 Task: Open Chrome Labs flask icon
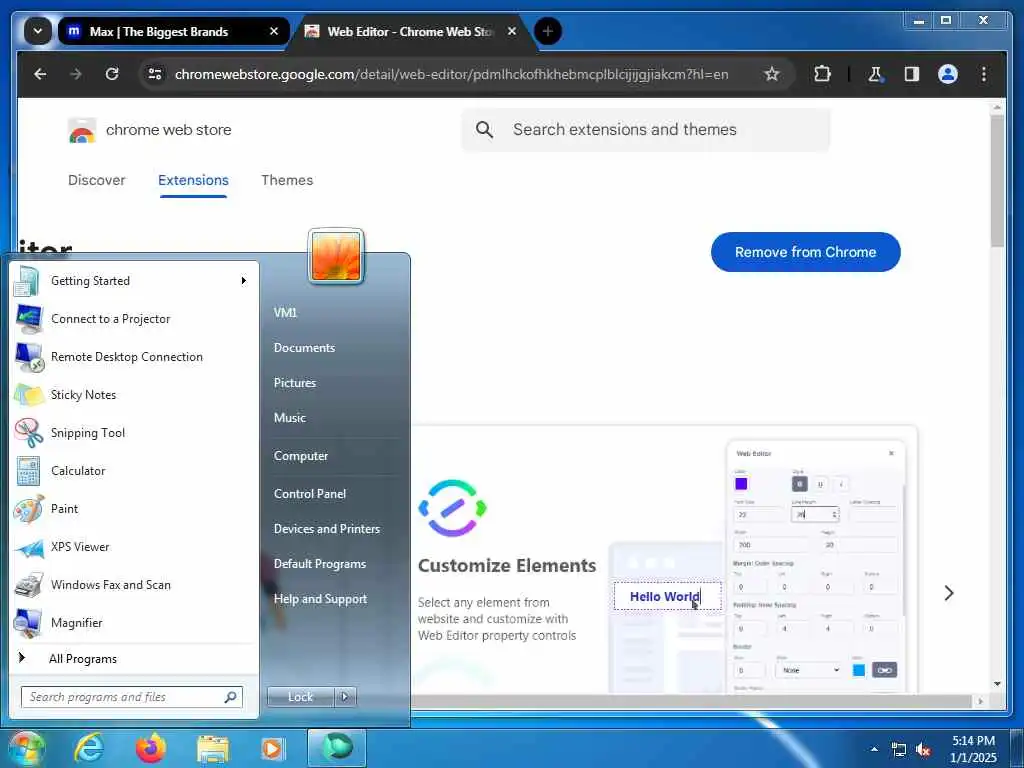point(875,74)
